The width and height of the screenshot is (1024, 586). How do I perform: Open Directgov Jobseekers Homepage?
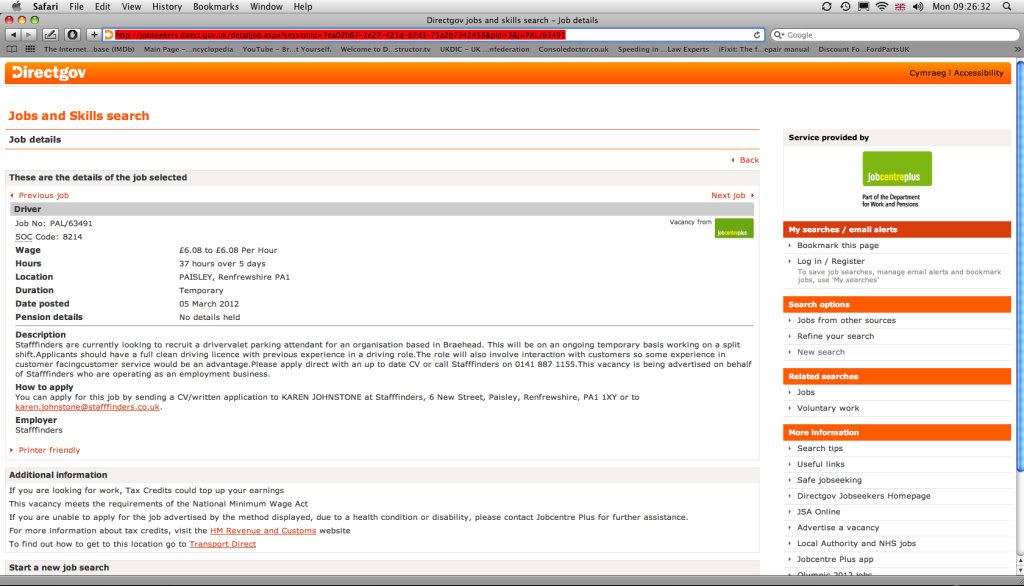click(x=863, y=496)
